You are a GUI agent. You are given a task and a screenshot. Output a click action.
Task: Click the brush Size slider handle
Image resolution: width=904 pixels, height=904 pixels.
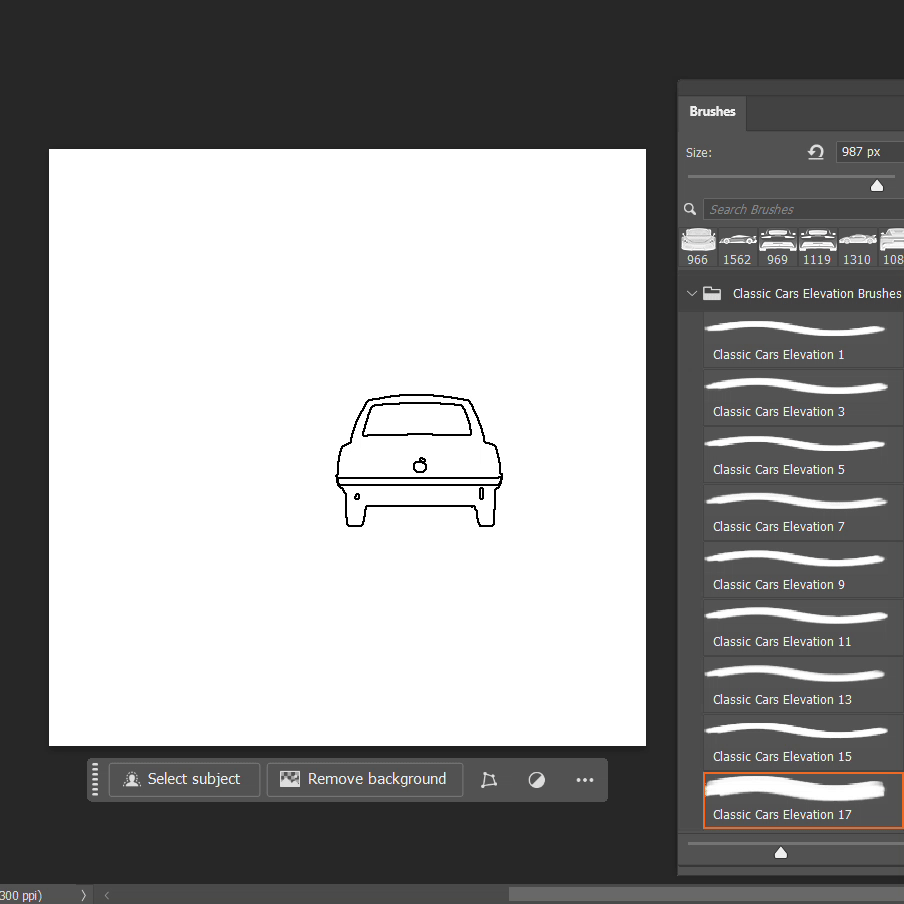point(877,185)
